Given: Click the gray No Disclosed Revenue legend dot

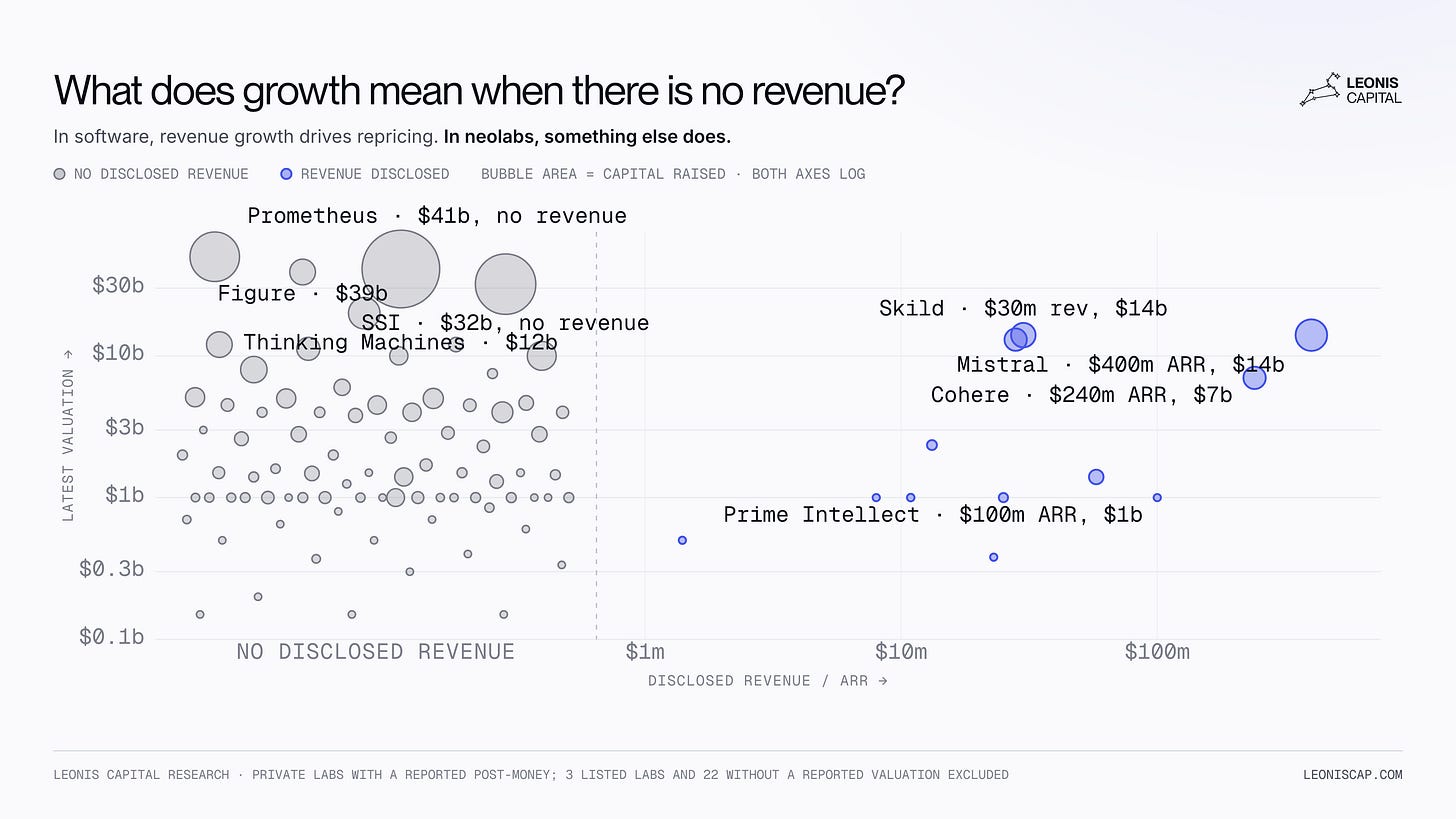Looking at the screenshot, I should 60,174.
